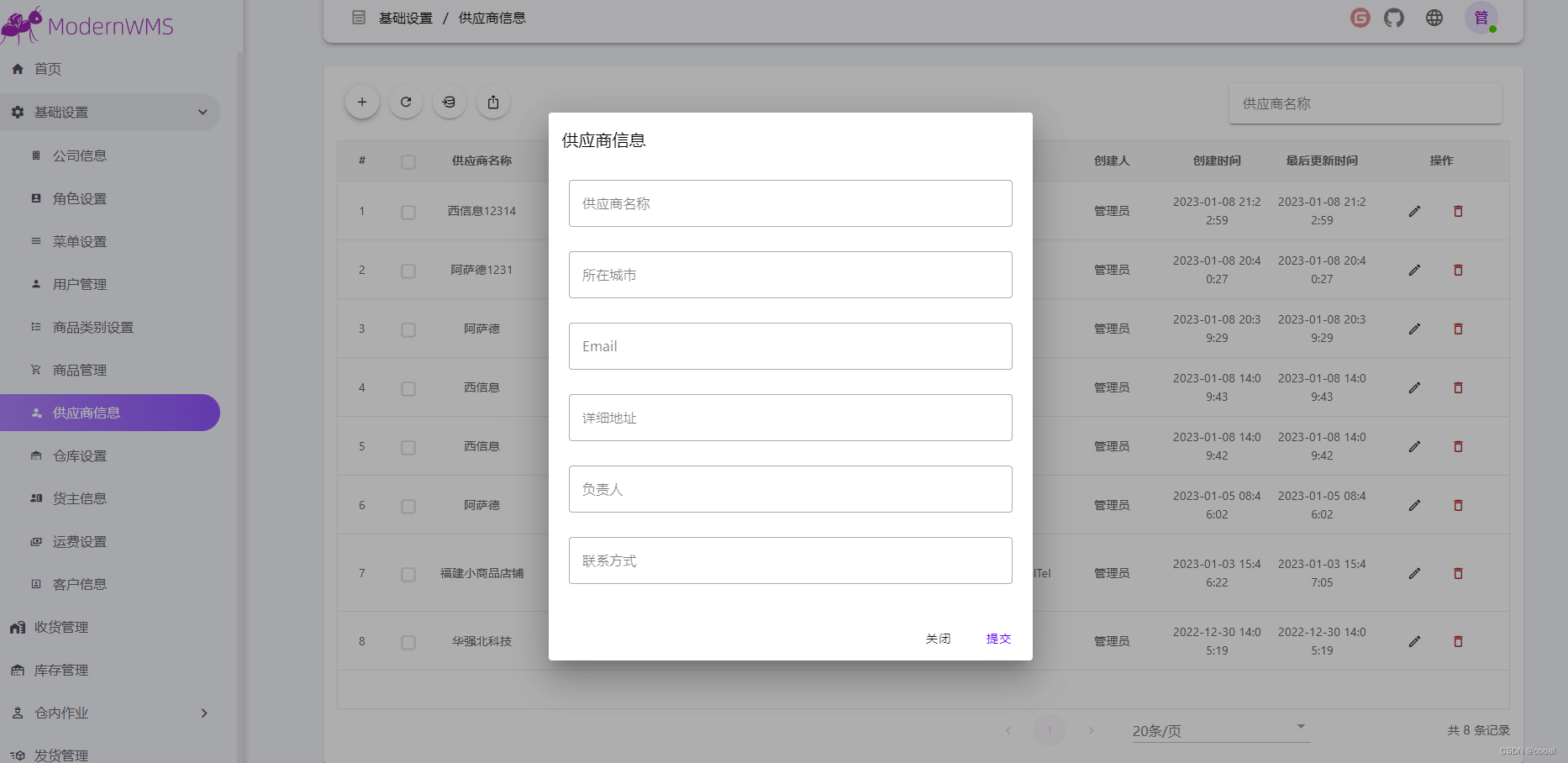The image size is (1568, 763).
Task: Open the GitHub repository icon
Action: pyautogui.click(x=1393, y=17)
